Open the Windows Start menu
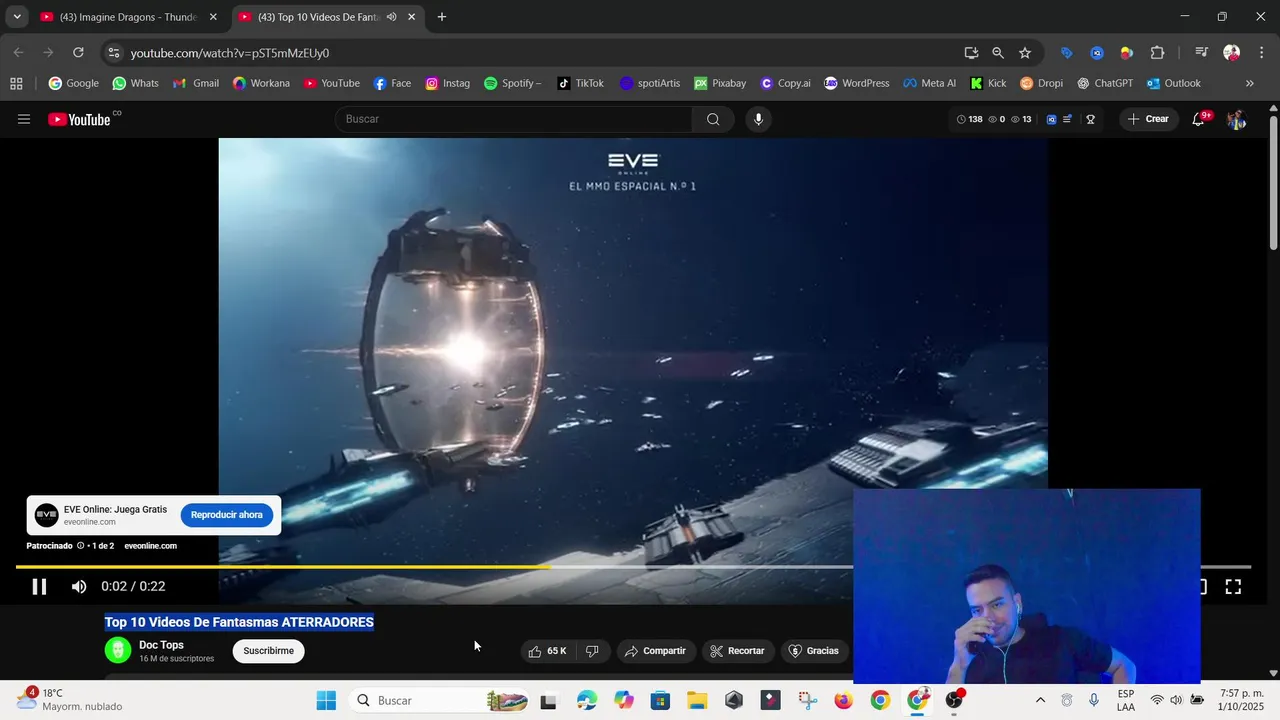Screen dimensions: 1280x720 pos(326,700)
